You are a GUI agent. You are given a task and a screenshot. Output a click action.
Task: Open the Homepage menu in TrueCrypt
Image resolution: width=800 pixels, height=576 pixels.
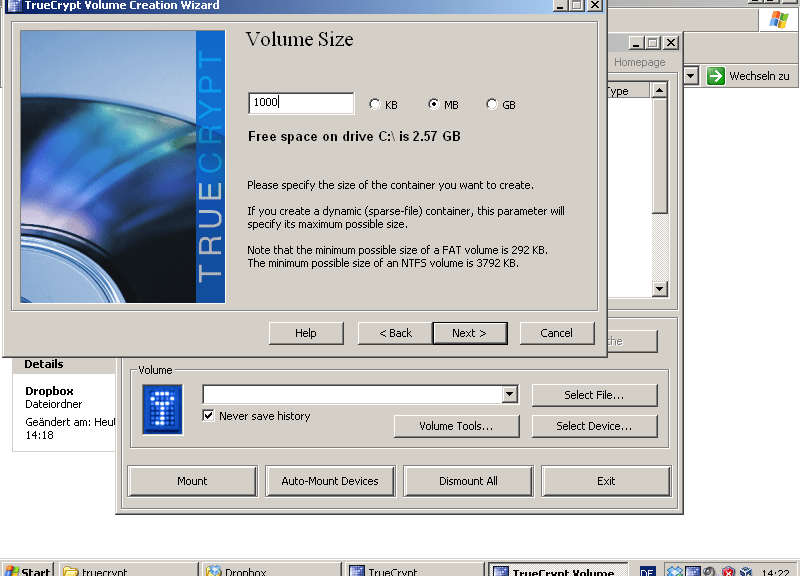coord(640,62)
